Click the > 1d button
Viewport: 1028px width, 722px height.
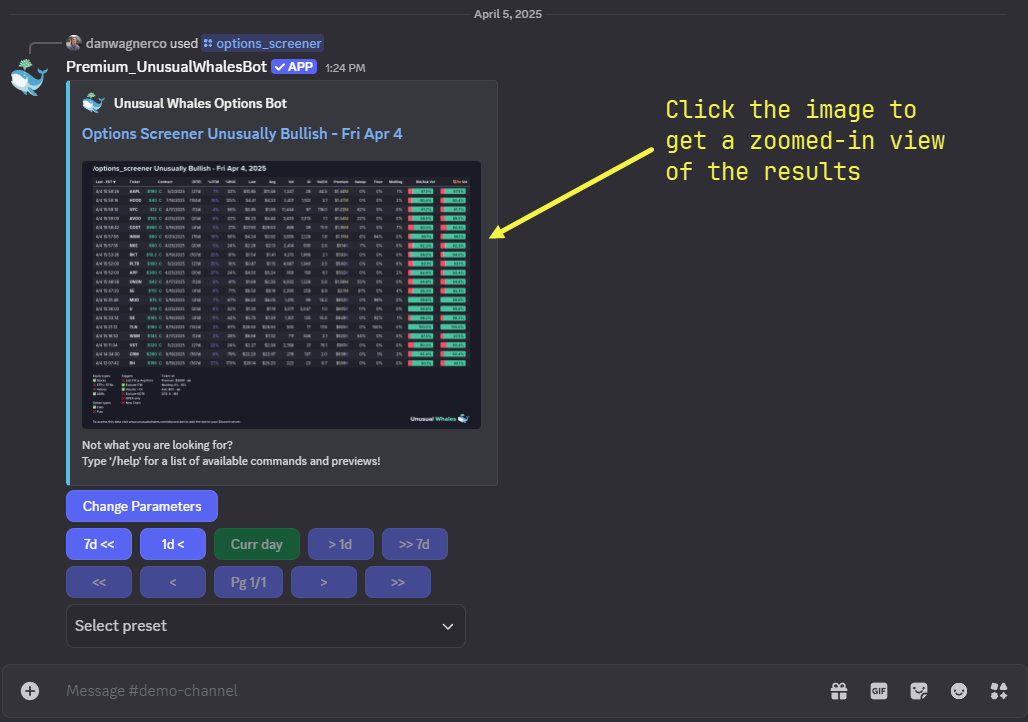click(341, 544)
